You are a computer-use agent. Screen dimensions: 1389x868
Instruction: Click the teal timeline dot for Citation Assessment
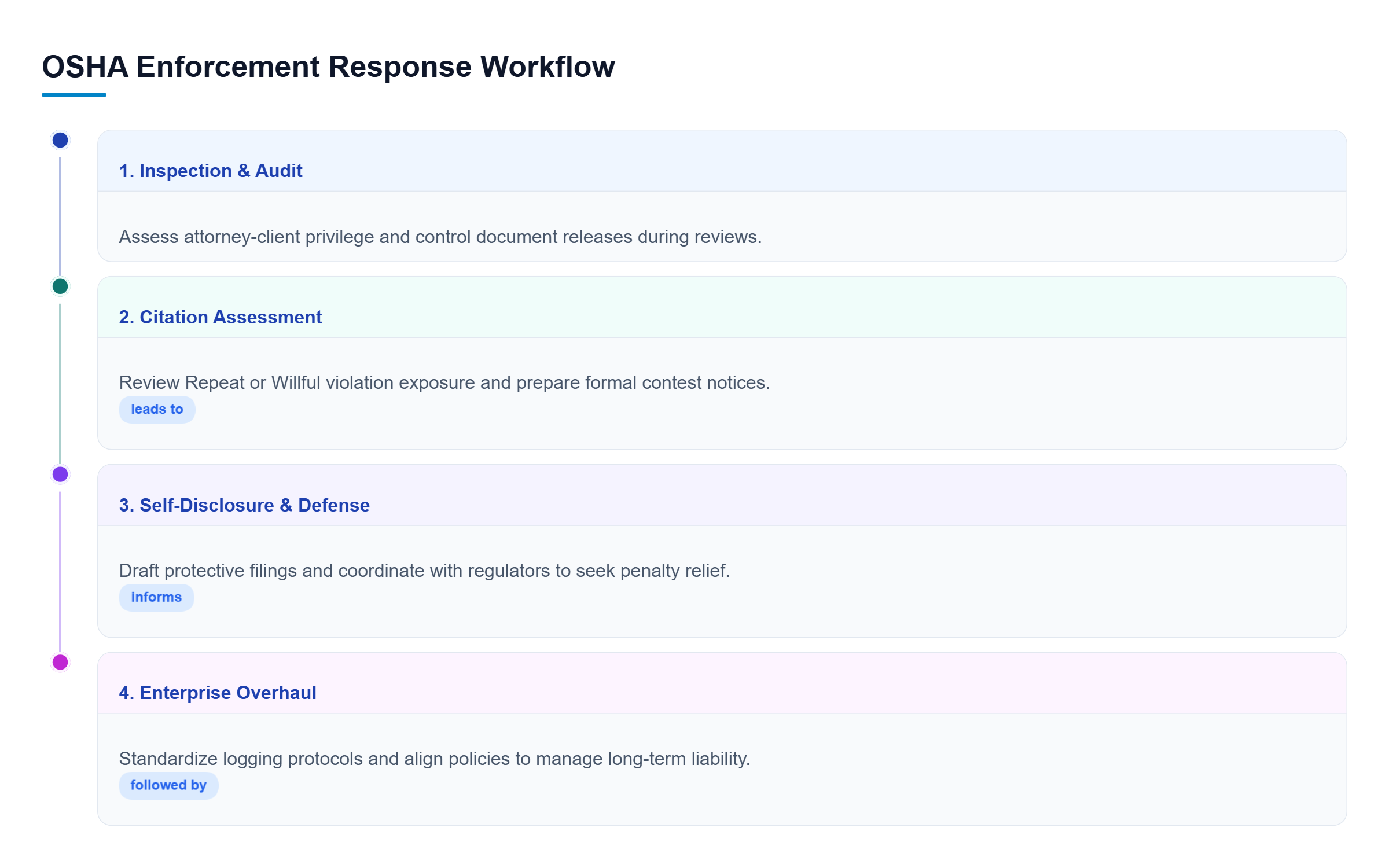tap(60, 286)
